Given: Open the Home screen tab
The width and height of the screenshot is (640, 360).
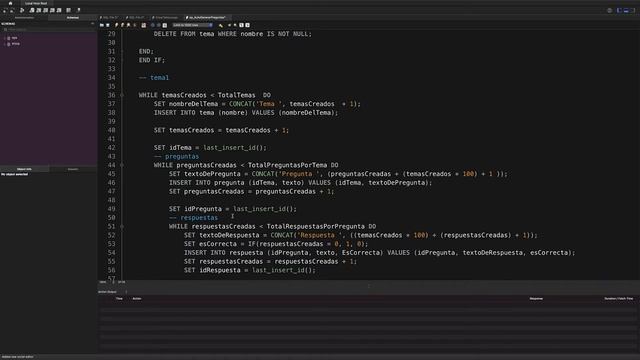Looking at the screenshot, I should [10, 3].
